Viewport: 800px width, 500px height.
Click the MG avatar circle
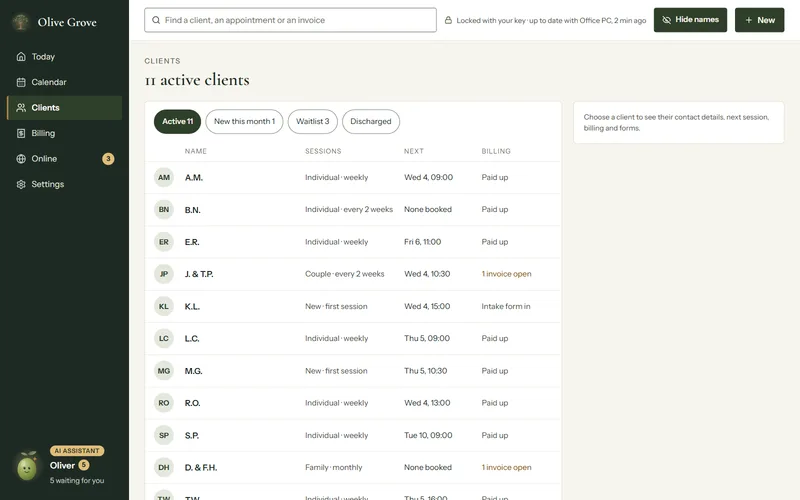[164, 371]
